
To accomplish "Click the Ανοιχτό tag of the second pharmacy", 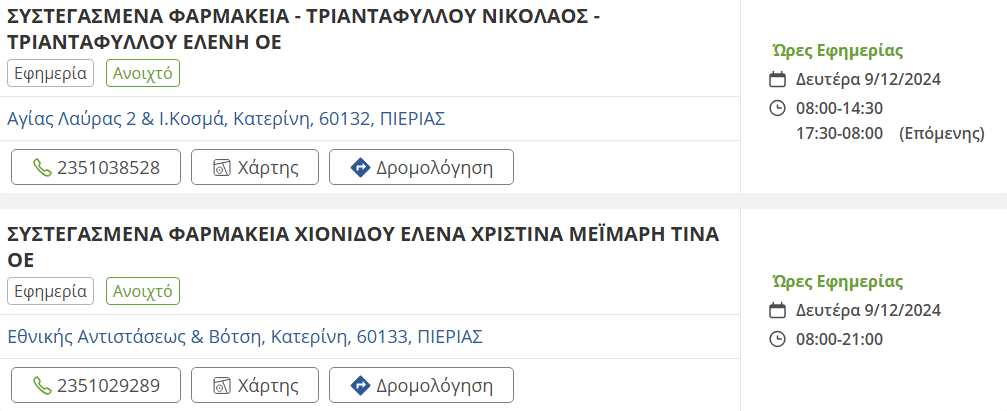I will point(143,291).
